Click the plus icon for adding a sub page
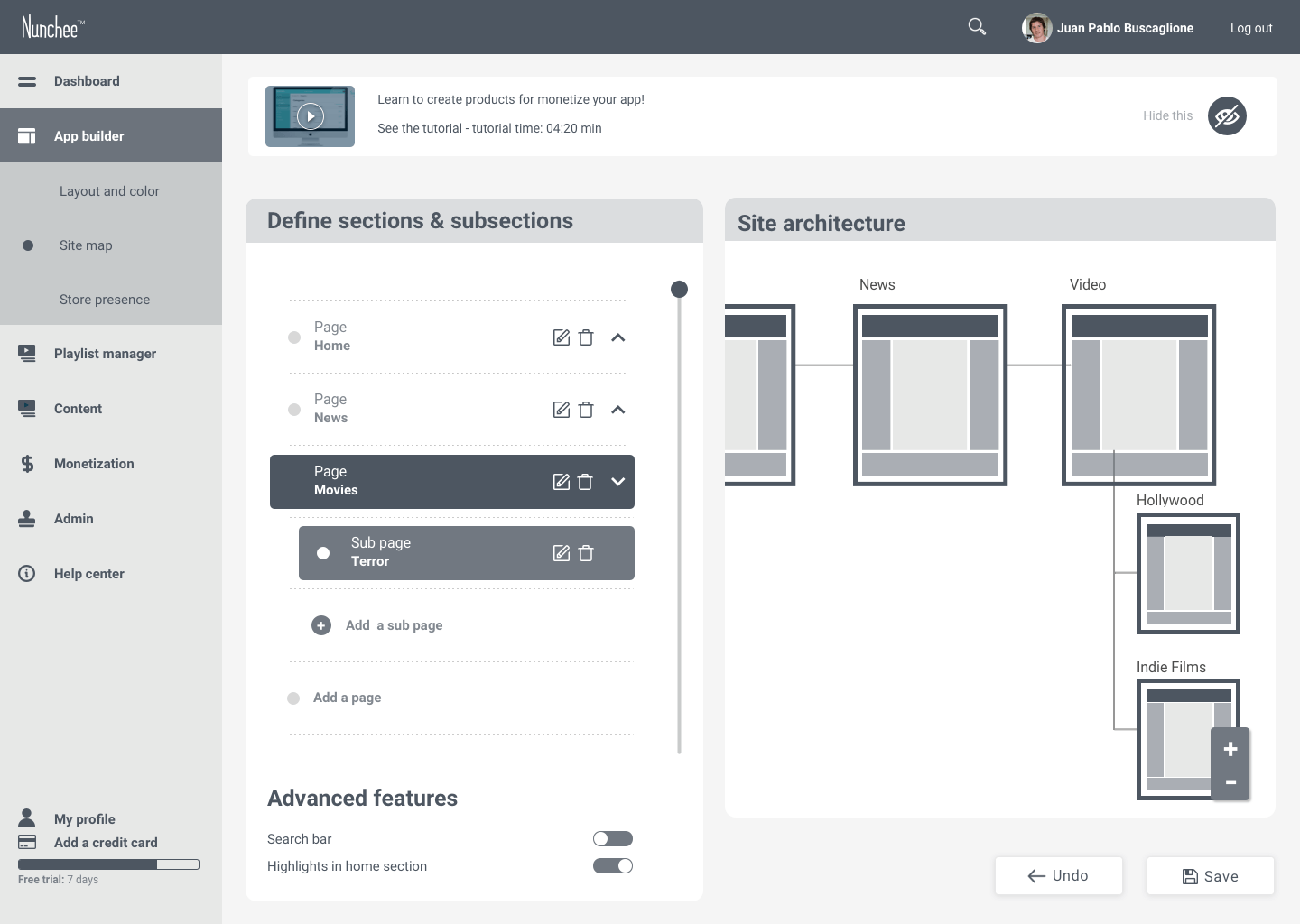Image resolution: width=1300 pixels, height=924 pixels. pyautogui.click(x=321, y=625)
